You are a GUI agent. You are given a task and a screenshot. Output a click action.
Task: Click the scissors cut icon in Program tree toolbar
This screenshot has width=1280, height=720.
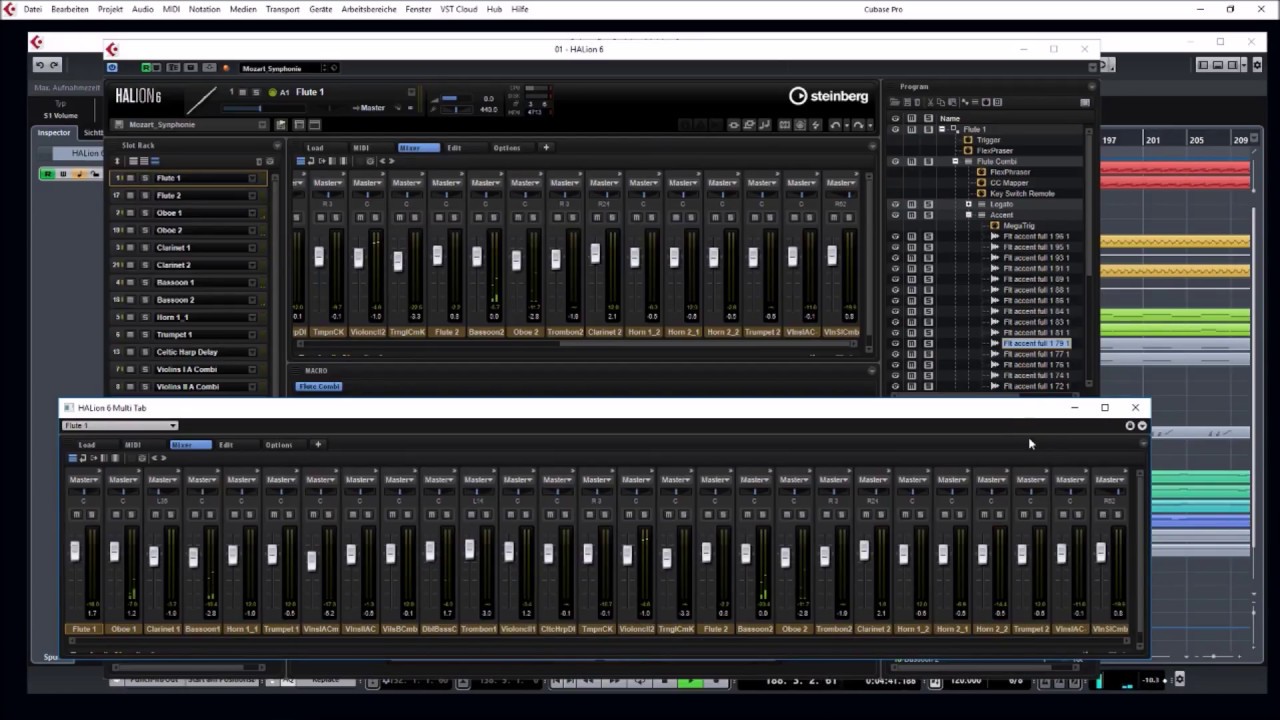(930, 102)
